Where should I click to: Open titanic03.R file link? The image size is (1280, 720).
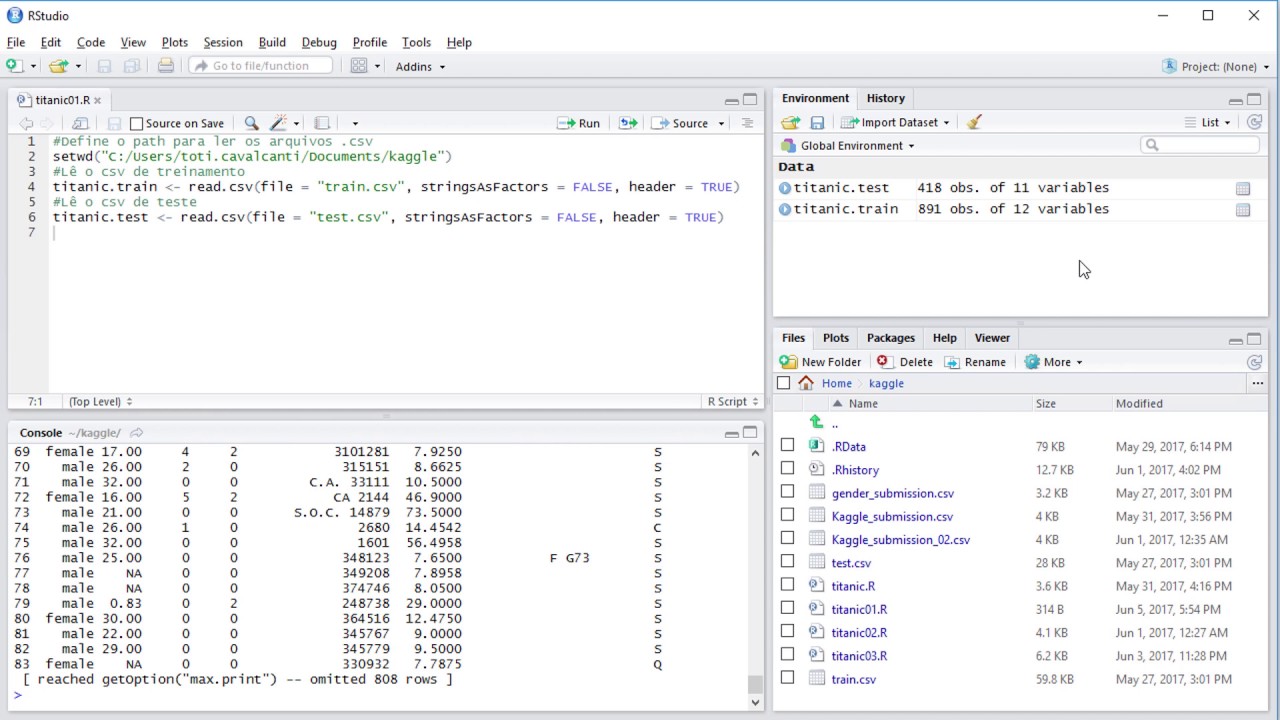pos(859,656)
